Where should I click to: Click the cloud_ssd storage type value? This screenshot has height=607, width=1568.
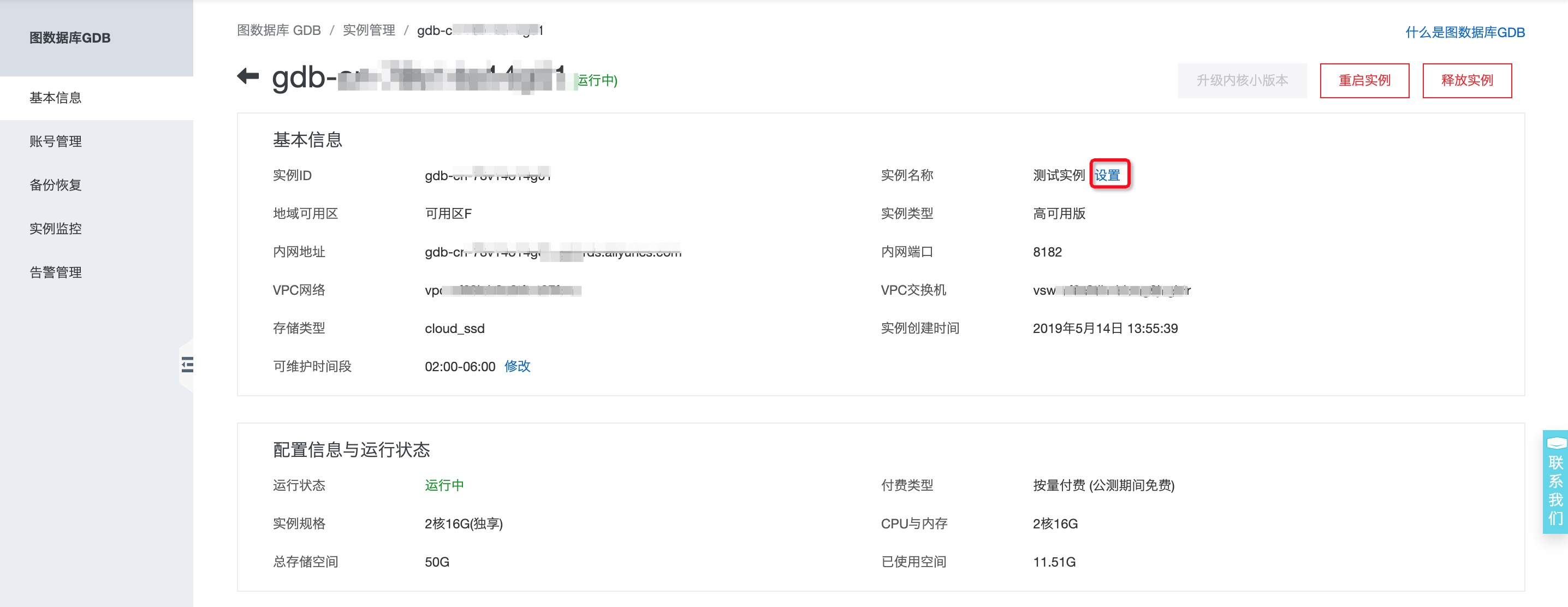point(455,328)
